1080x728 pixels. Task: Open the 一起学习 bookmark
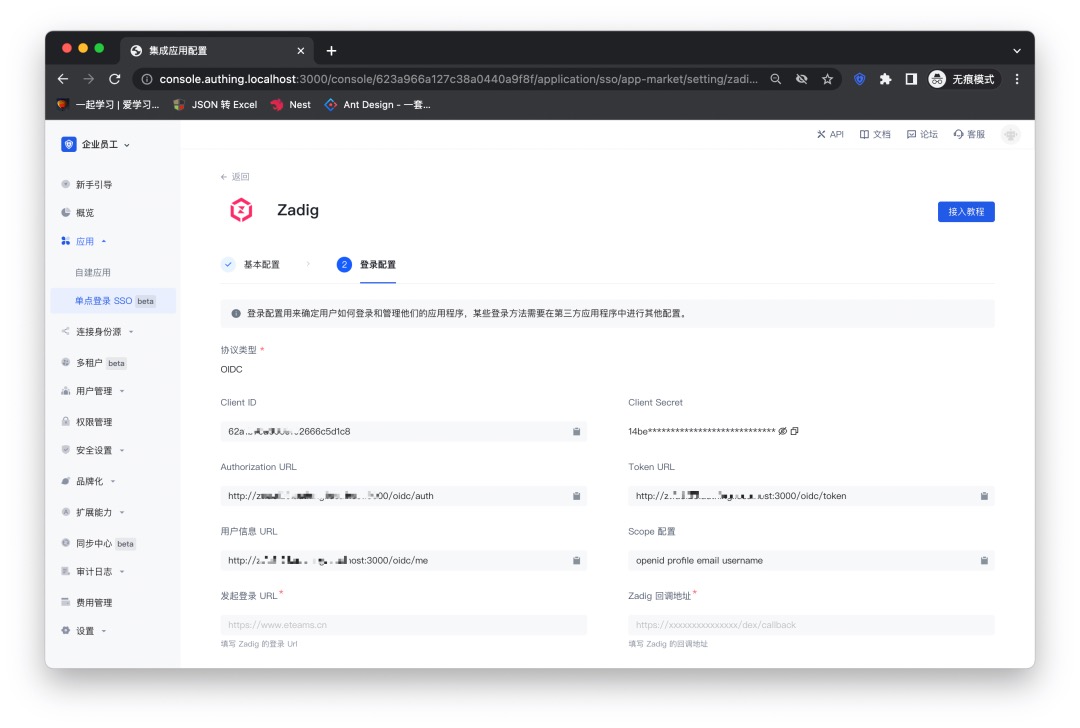tap(108, 105)
